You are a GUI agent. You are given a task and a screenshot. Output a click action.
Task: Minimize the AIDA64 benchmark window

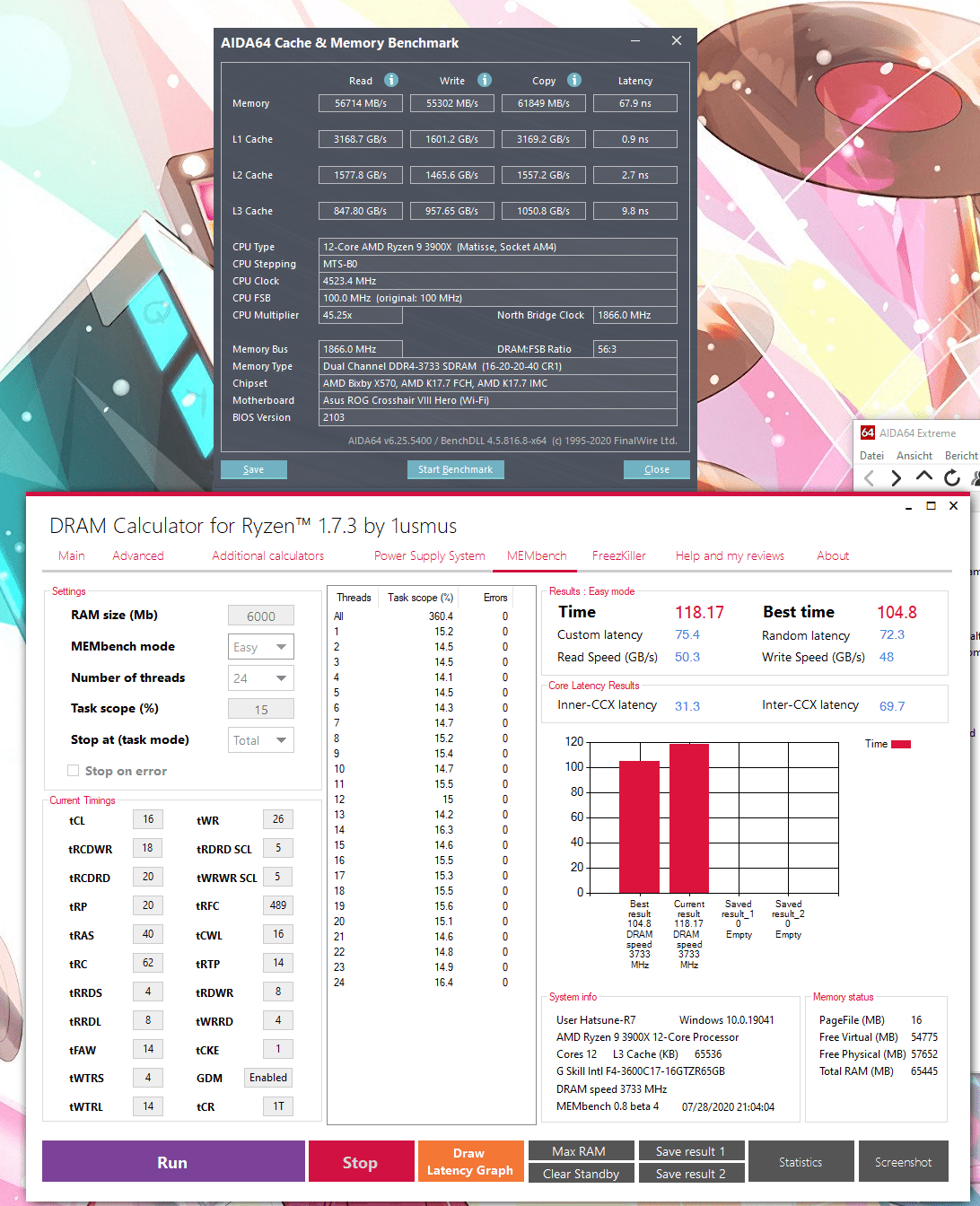[635, 41]
